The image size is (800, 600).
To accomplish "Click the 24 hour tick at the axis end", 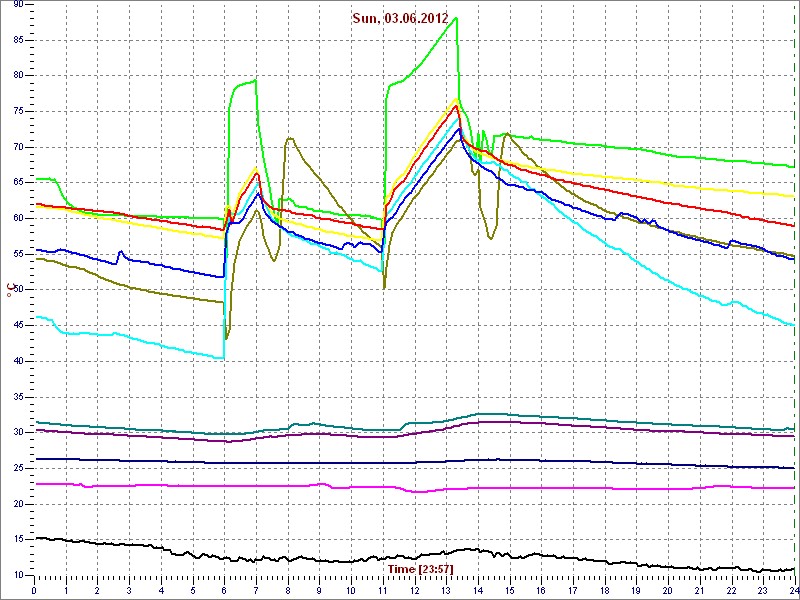I will [793, 590].
